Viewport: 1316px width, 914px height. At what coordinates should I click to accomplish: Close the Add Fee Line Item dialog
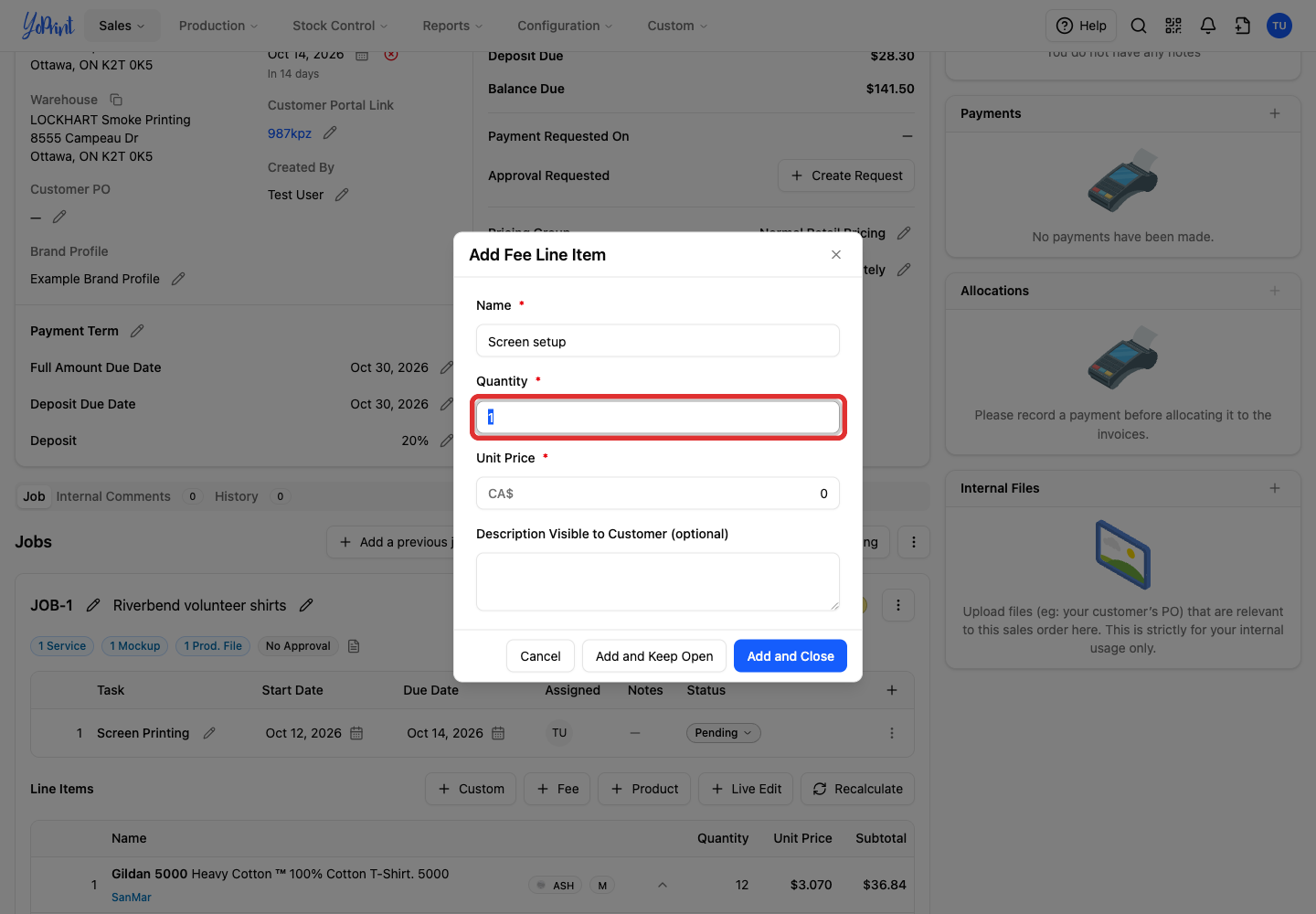(x=836, y=255)
